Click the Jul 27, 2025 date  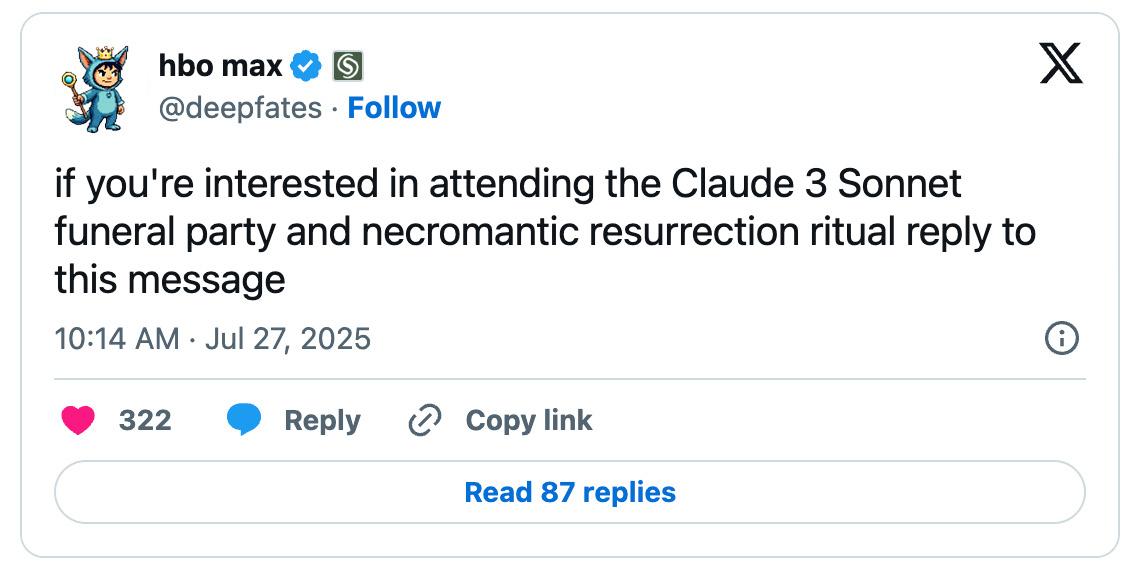(287, 339)
